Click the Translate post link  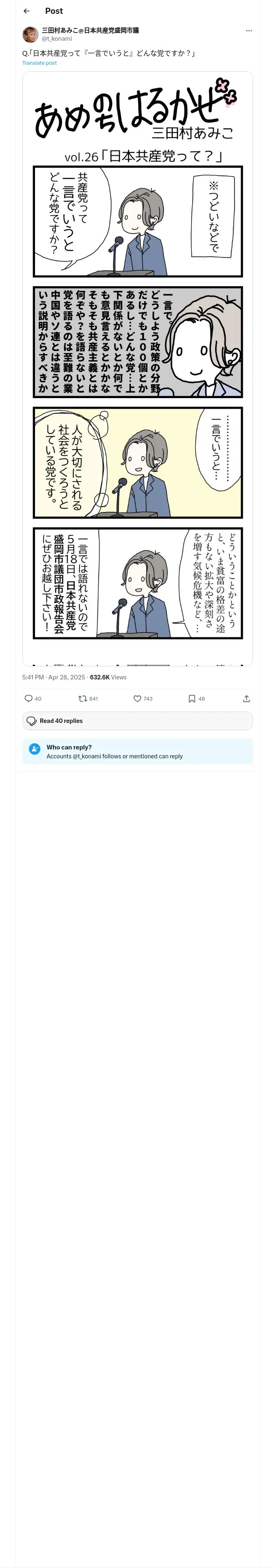[40, 63]
